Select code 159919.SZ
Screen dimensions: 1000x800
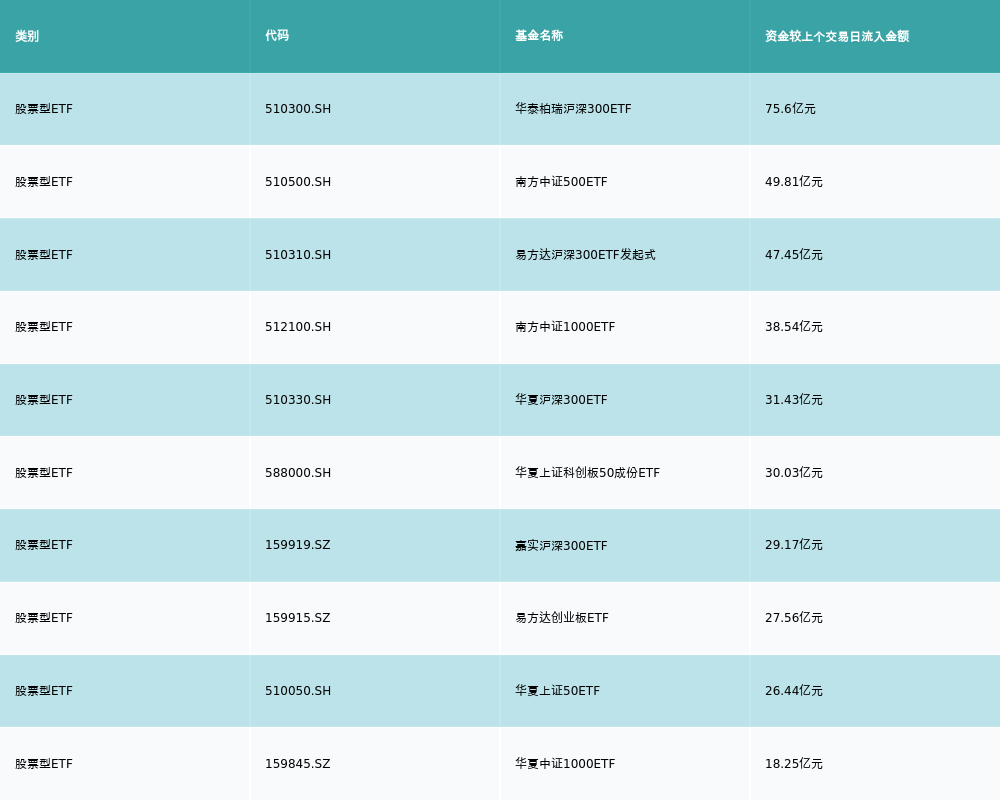click(298, 545)
